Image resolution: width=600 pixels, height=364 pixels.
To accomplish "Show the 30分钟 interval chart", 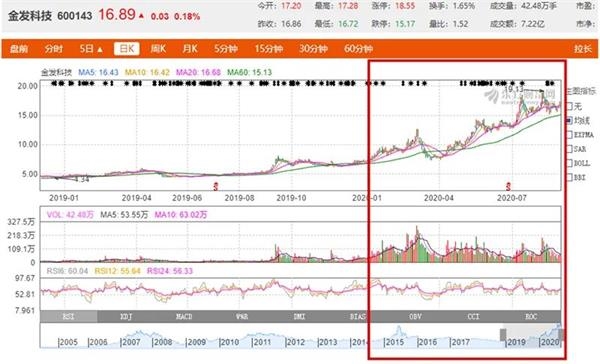I will pyautogui.click(x=313, y=49).
